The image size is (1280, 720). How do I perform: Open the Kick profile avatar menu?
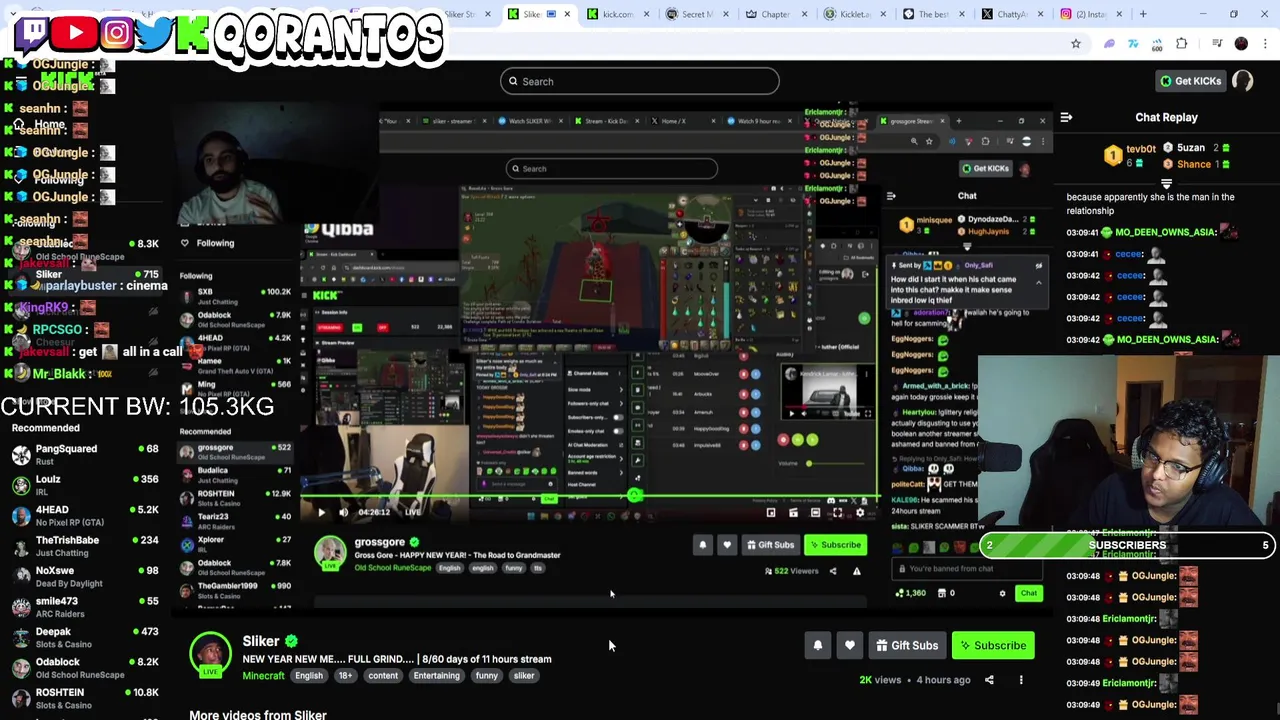point(1243,81)
